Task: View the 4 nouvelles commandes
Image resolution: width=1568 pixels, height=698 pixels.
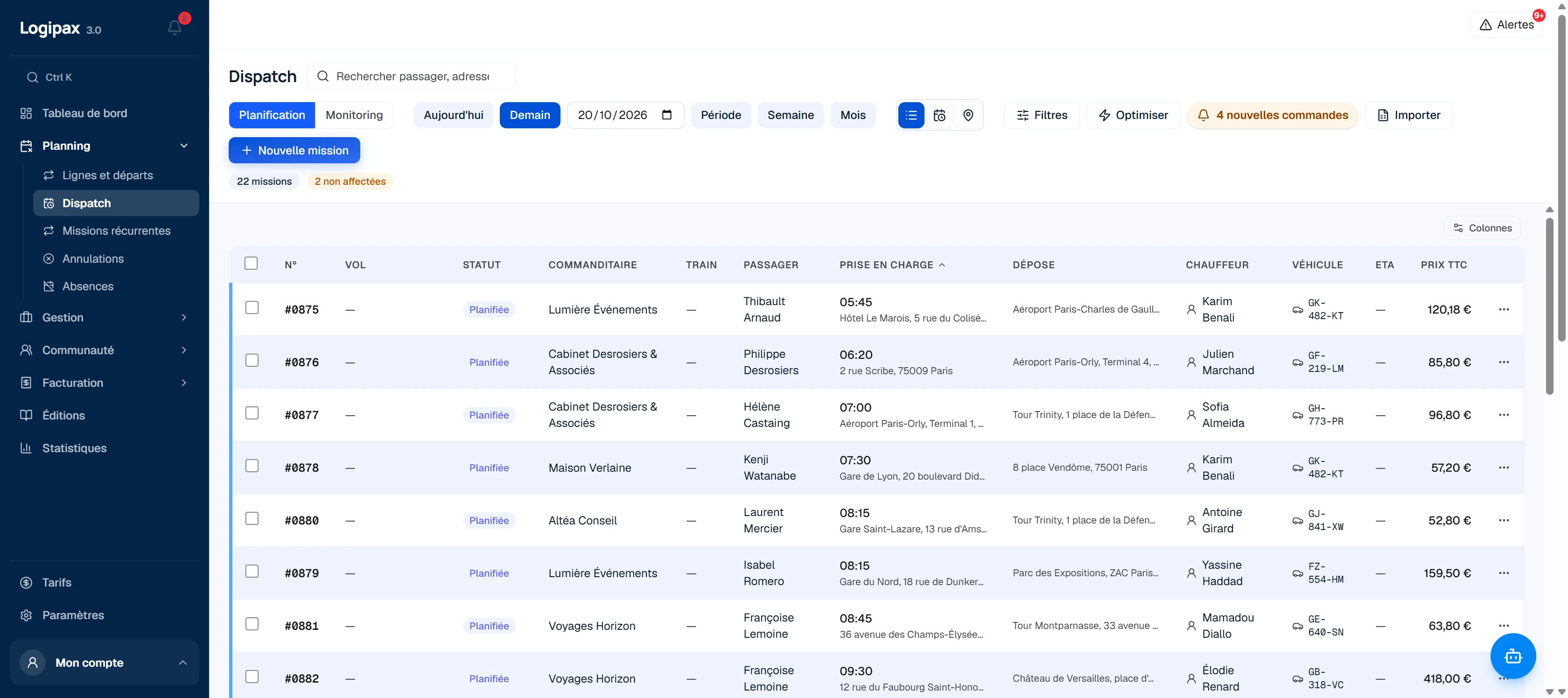Action: (x=1273, y=115)
